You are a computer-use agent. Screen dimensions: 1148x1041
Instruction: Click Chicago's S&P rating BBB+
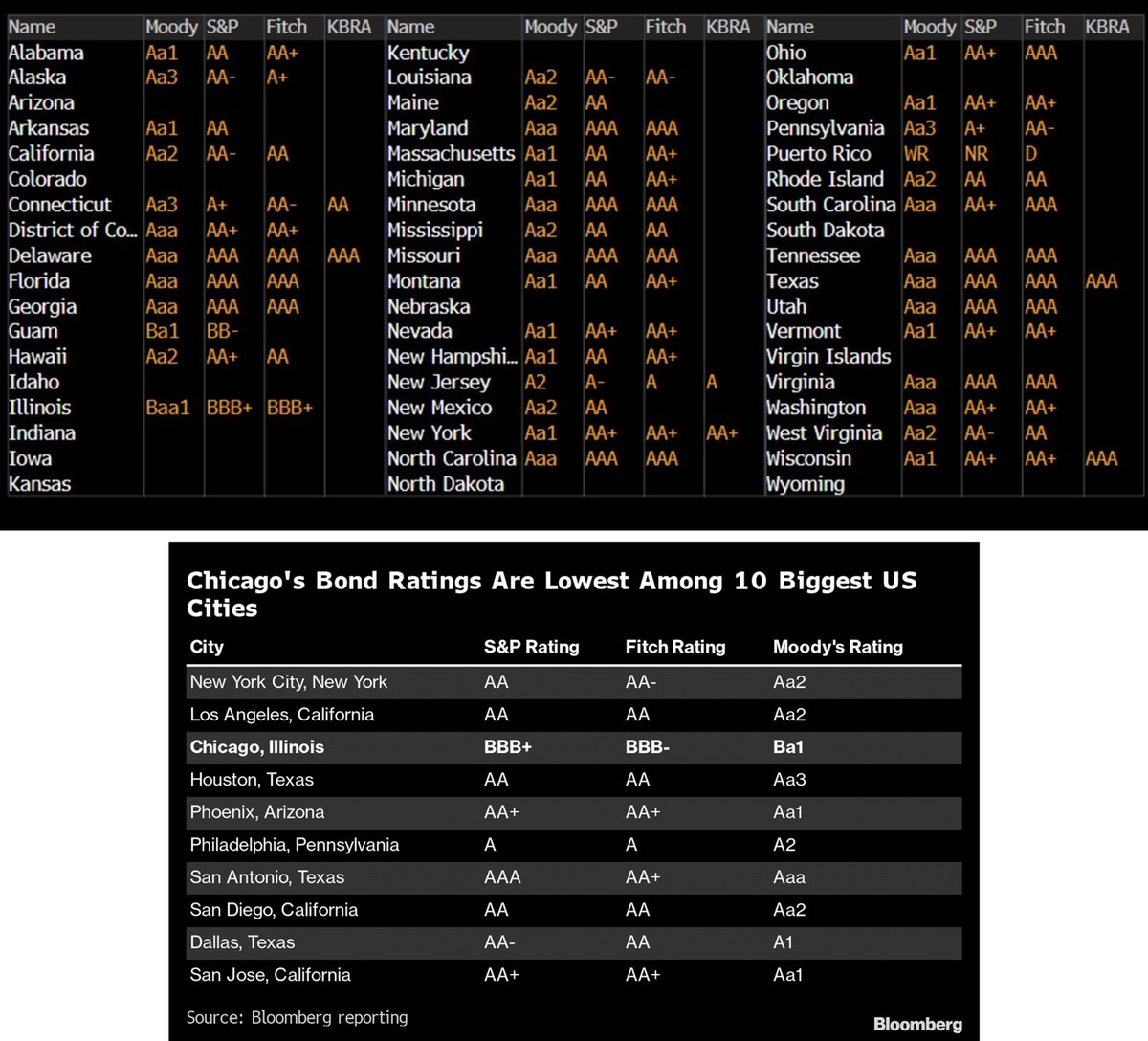click(x=508, y=747)
